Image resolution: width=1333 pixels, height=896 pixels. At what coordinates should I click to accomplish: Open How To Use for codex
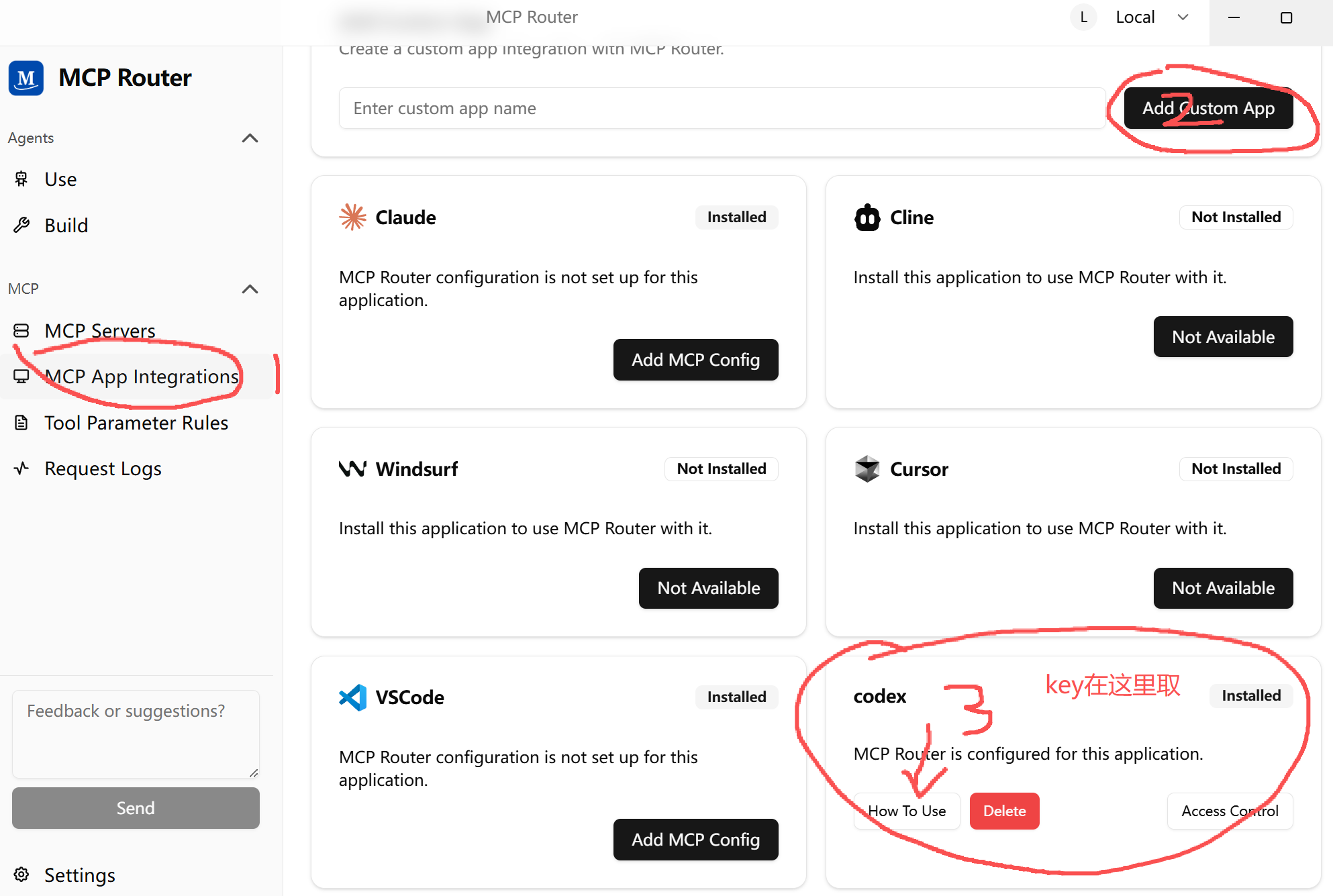coord(907,811)
